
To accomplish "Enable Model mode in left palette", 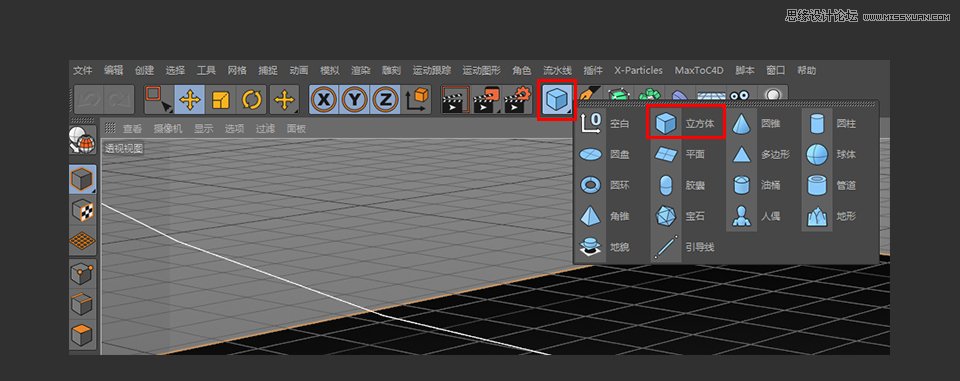I will 82,180.
